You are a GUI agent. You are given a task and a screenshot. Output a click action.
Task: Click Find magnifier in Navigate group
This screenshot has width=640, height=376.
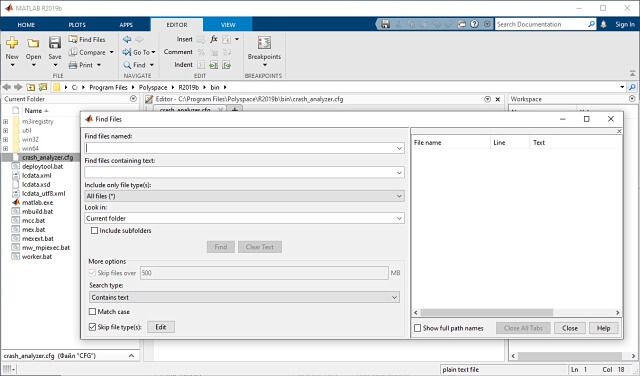tap(127, 65)
